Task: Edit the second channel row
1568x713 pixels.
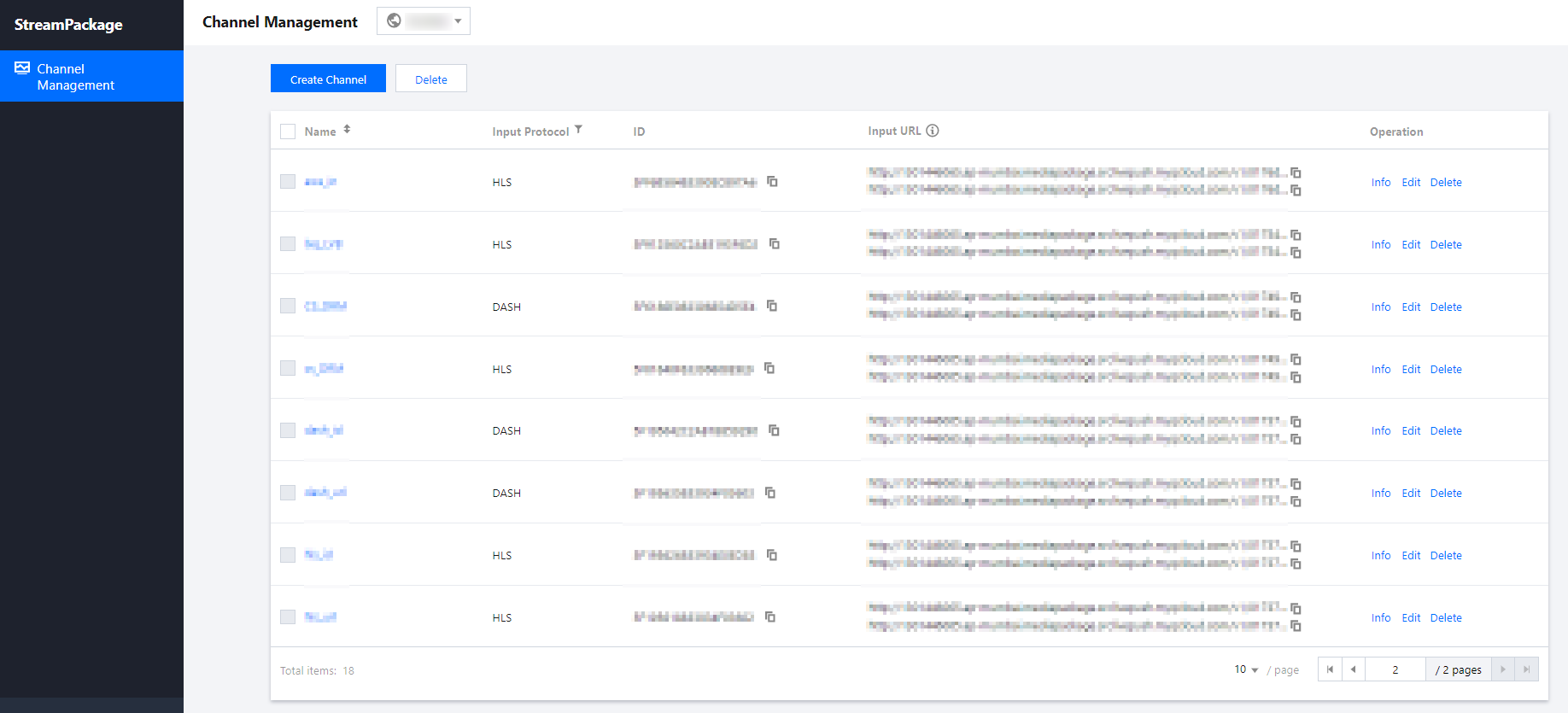Action: click(x=1411, y=244)
